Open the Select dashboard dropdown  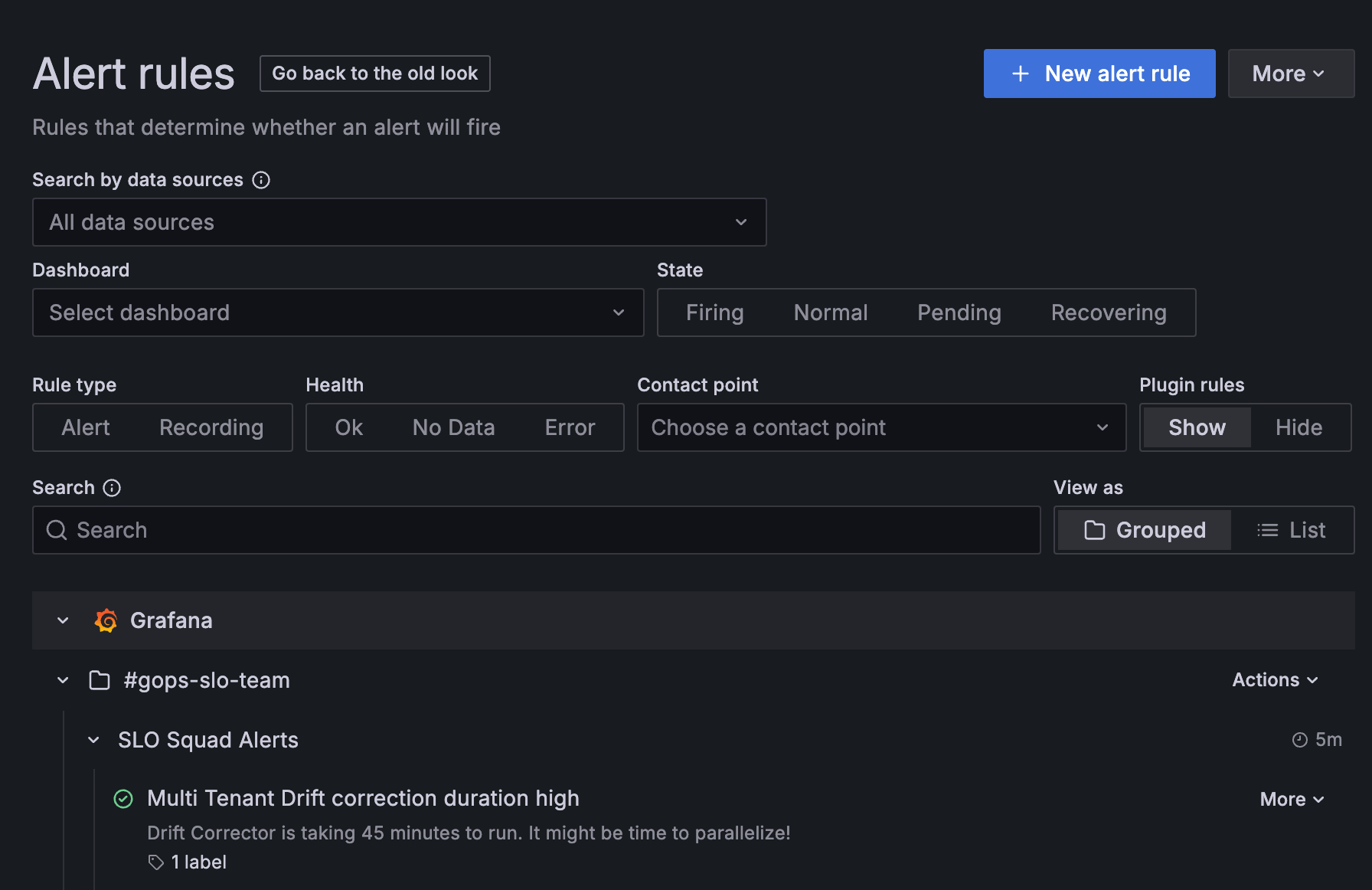click(x=338, y=312)
